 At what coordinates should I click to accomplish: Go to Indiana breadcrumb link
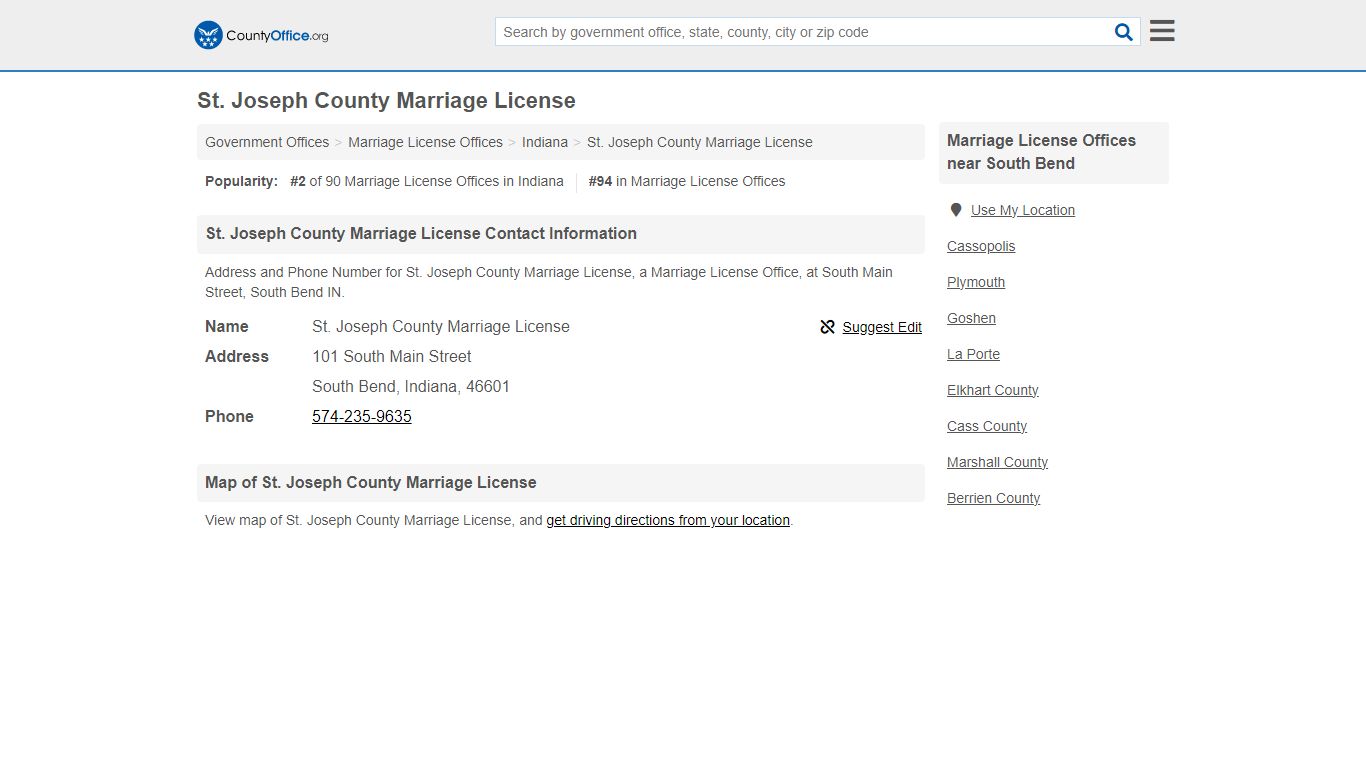[545, 142]
